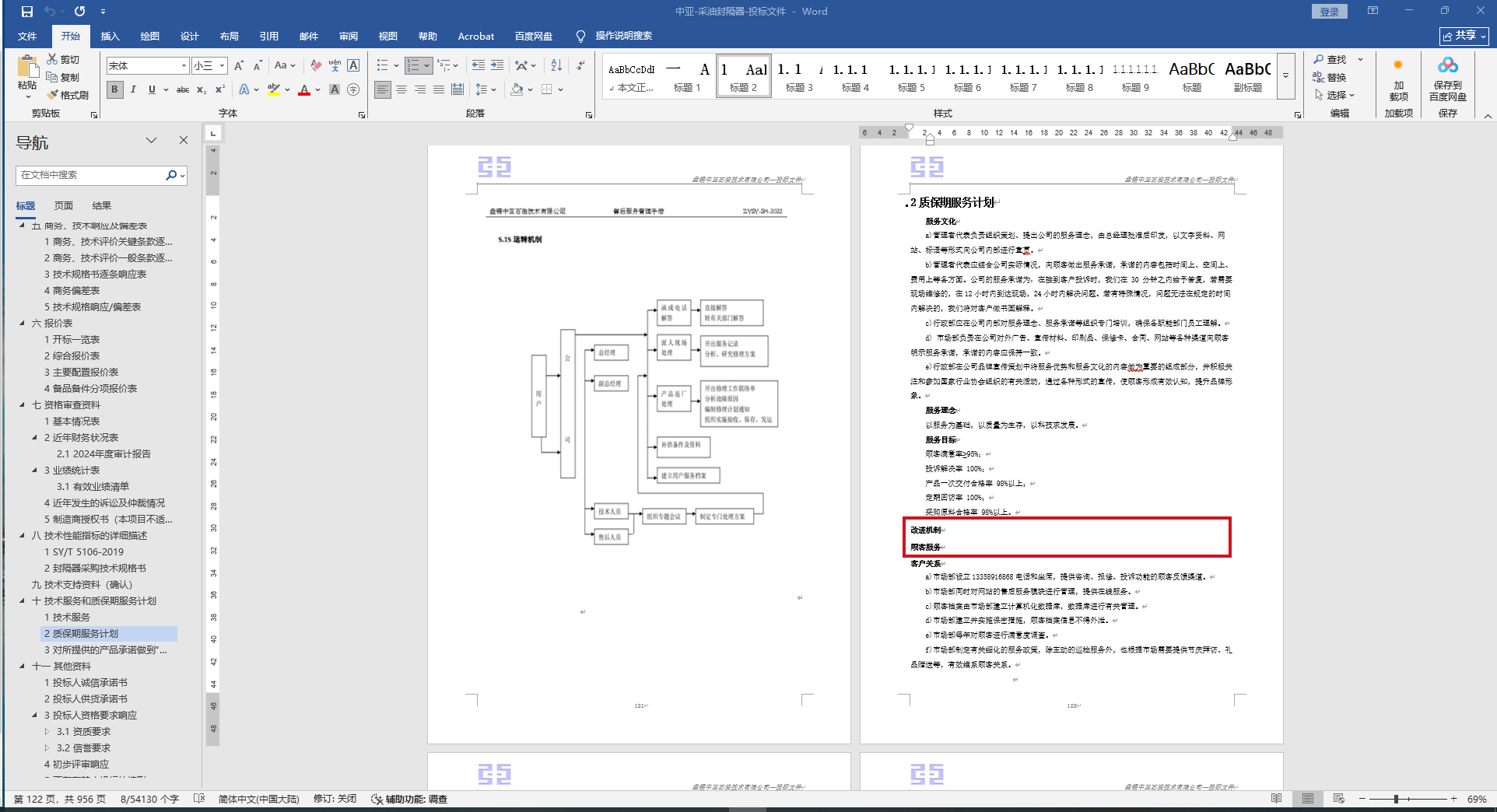Toggle align left paragraph button
Screen dimensions: 1497x812
382,89
